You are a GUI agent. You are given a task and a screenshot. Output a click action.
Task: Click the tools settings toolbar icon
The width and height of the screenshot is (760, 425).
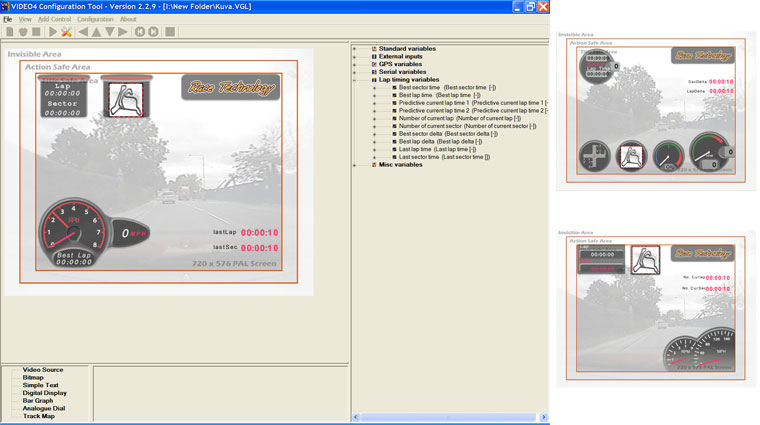click(x=67, y=32)
